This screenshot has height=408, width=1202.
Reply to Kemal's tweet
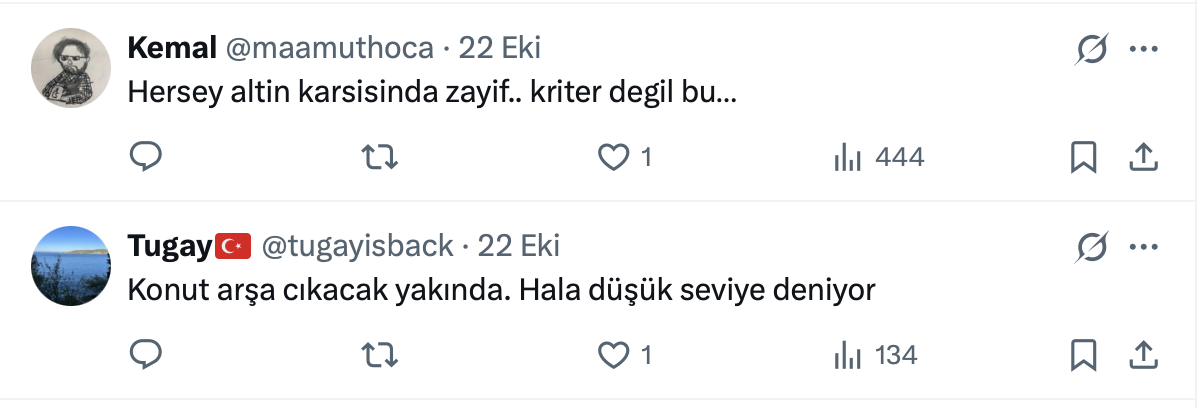tap(146, 157)
